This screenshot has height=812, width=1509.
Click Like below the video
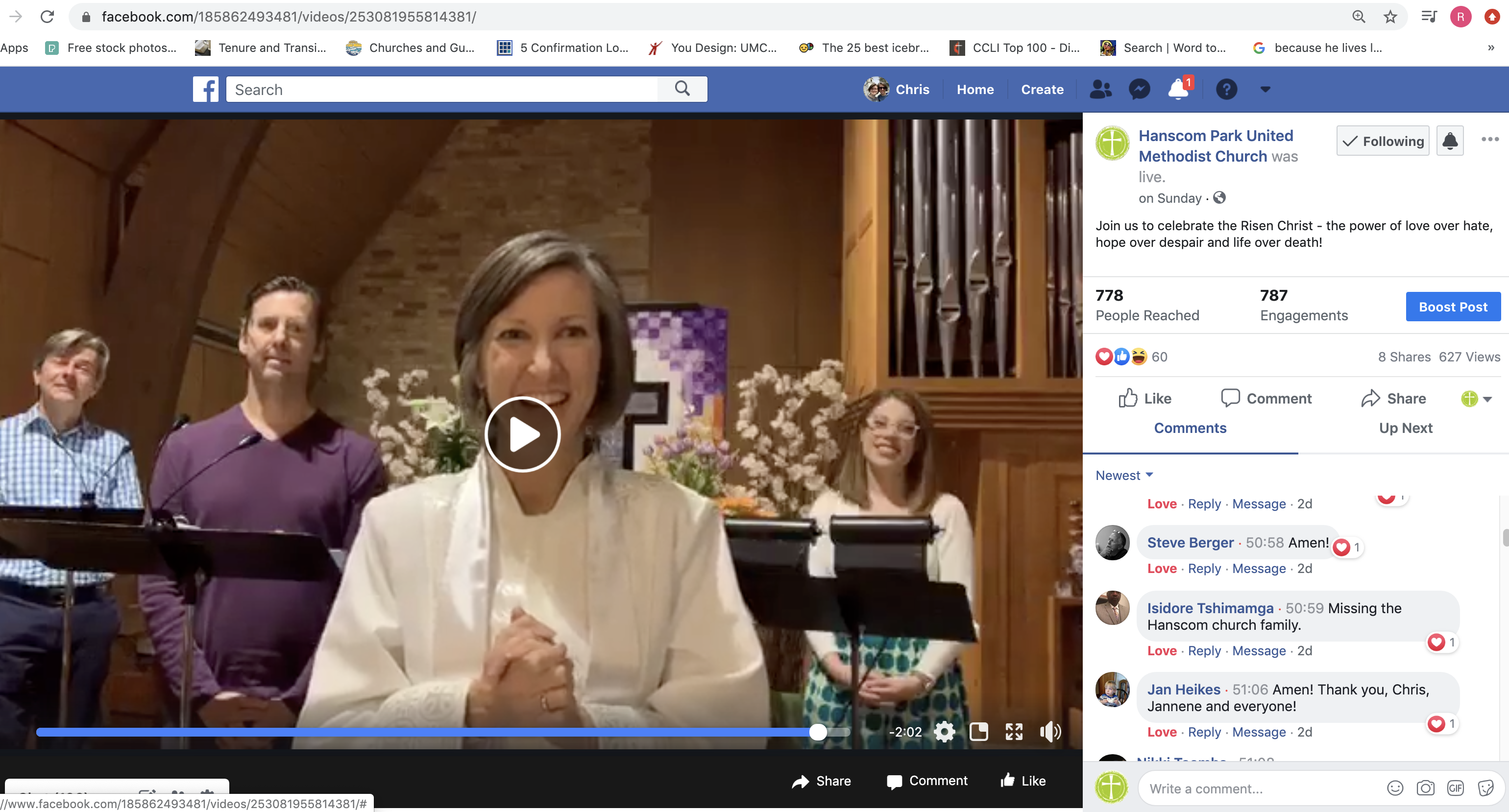point(1023,781)
